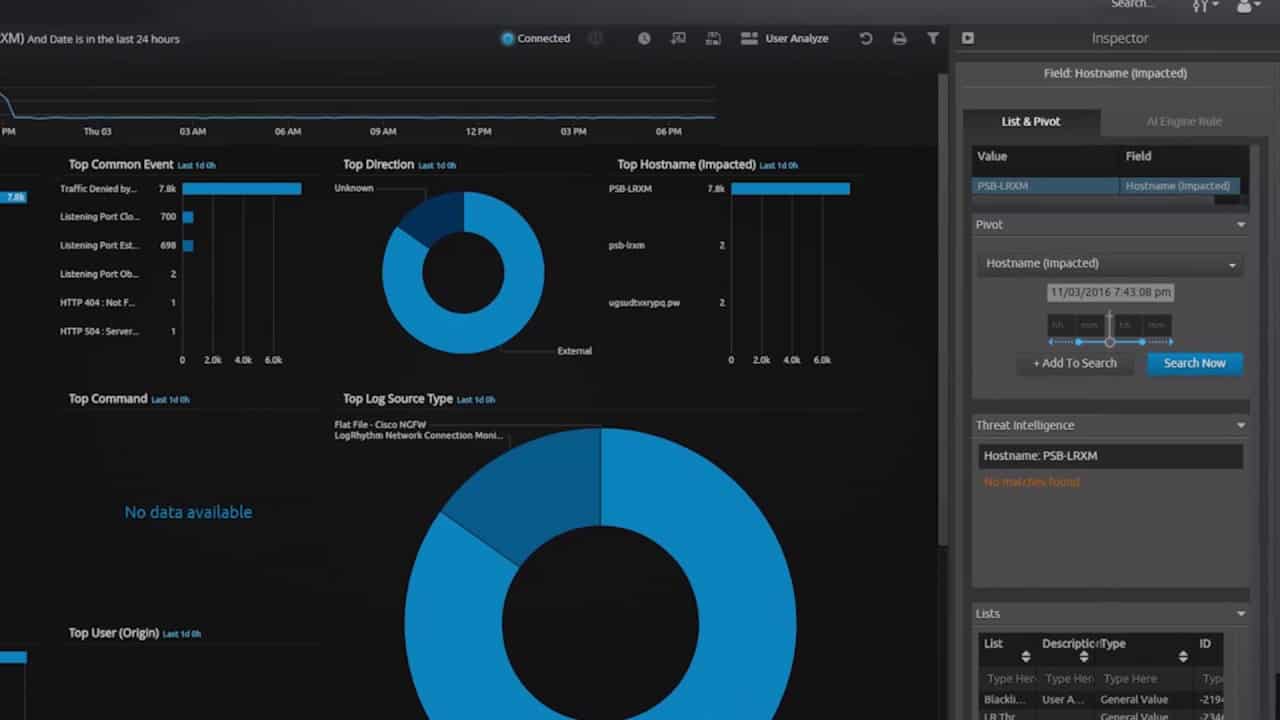Screen dimensions: 1280x720
Task: Click the dashboard vertical scrollbar
Action: click(942, 310)
